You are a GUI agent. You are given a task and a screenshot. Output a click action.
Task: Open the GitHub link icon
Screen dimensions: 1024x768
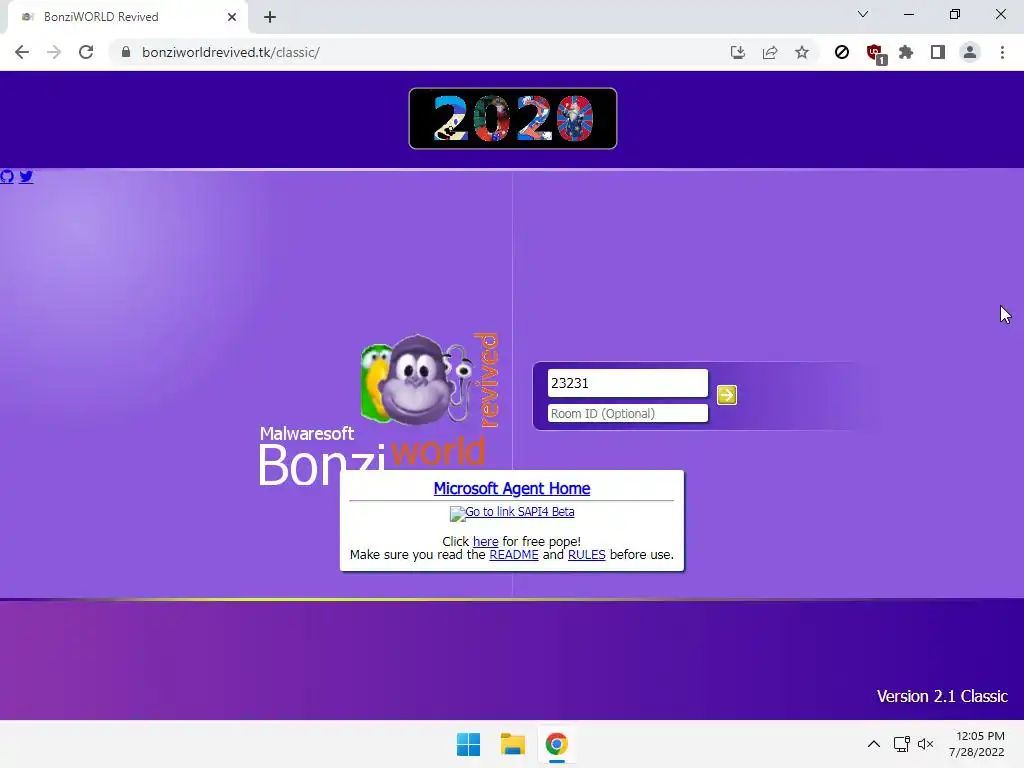[x=7, y=176]
